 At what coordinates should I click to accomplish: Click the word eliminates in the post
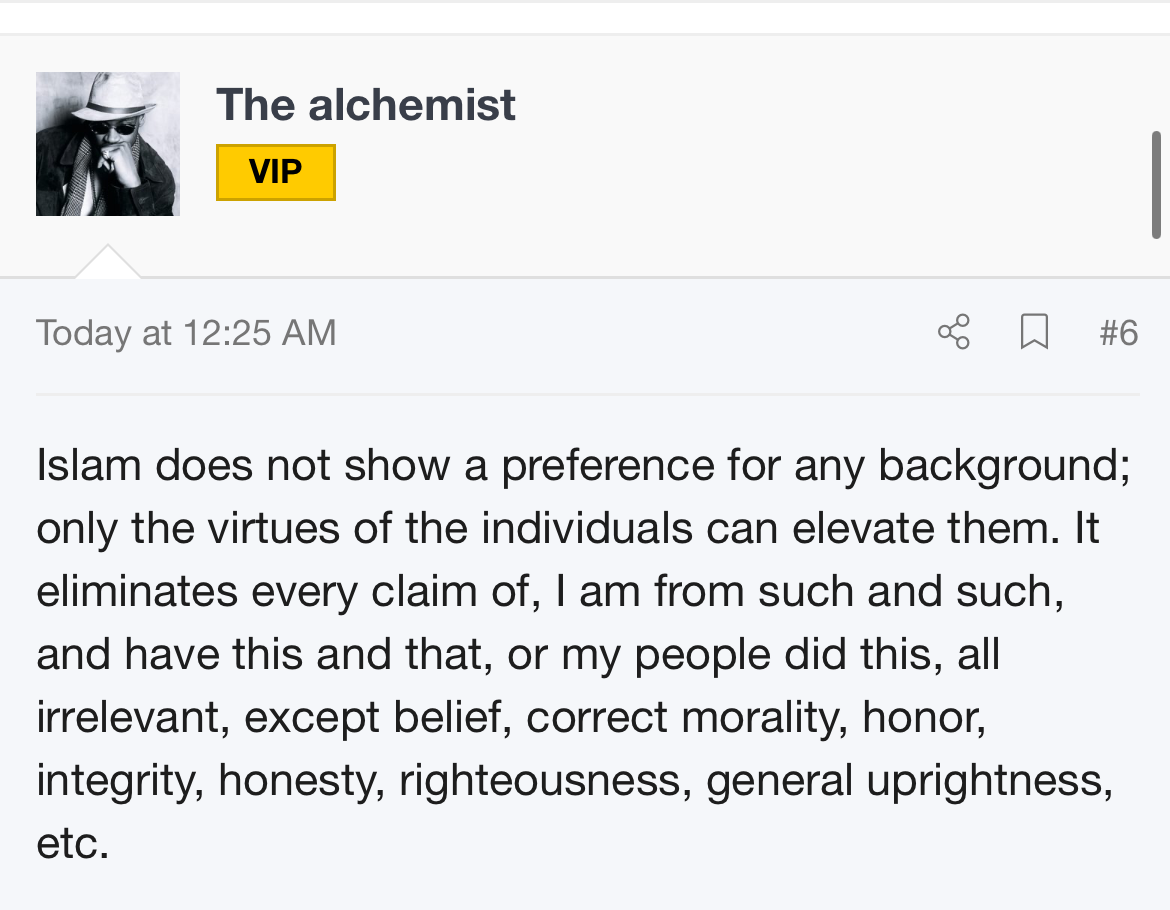[x=137, y=592]
